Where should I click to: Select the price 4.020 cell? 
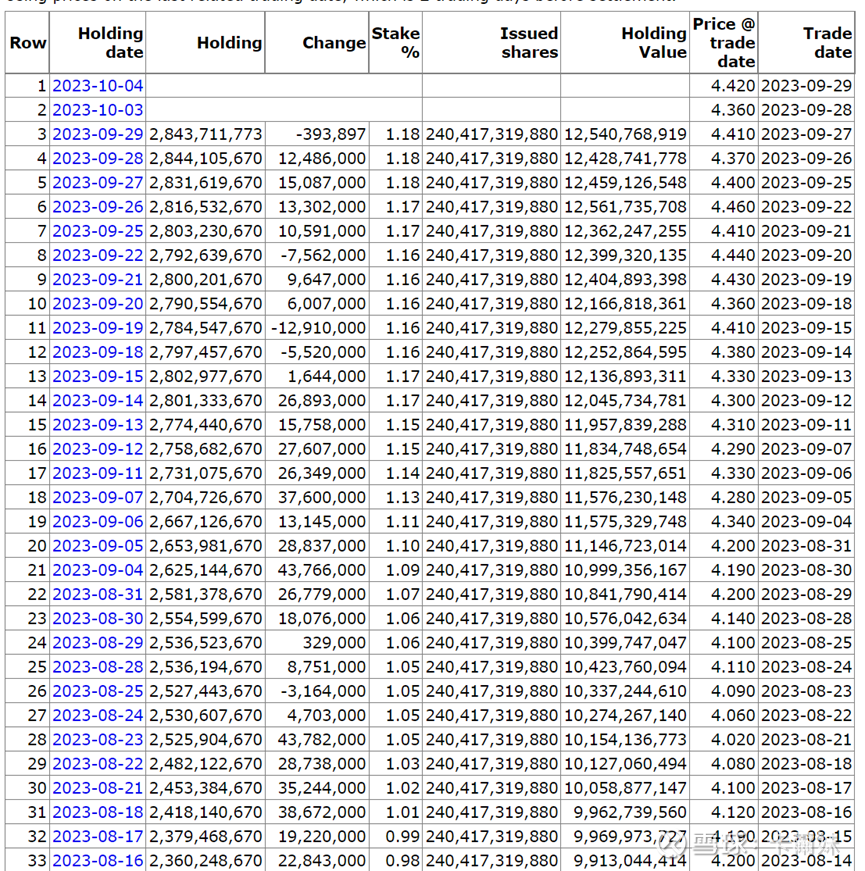pos(724,739)
